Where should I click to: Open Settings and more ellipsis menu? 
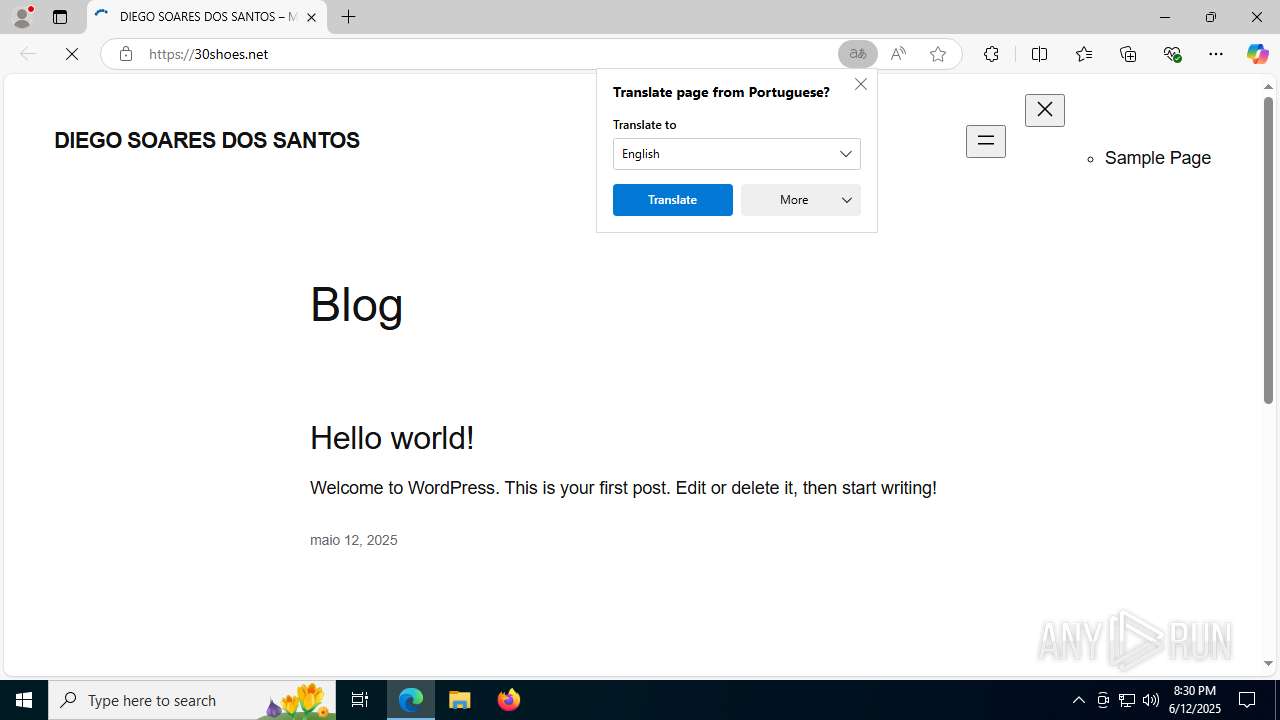pyautogui.click(x=1216, y=54)
